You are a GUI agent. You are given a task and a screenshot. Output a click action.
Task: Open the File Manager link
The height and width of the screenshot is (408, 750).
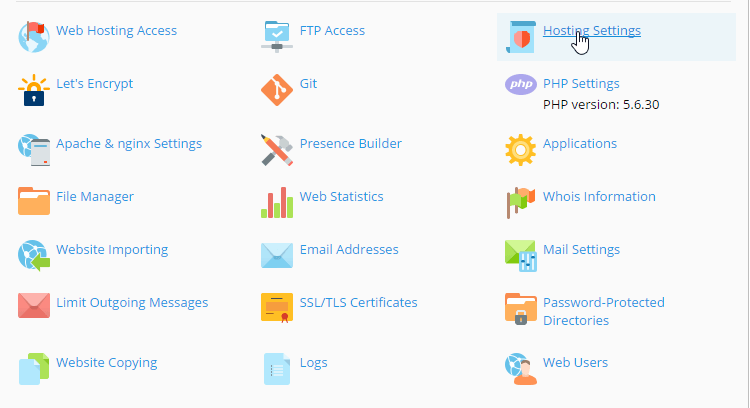[x=95, y=197]
